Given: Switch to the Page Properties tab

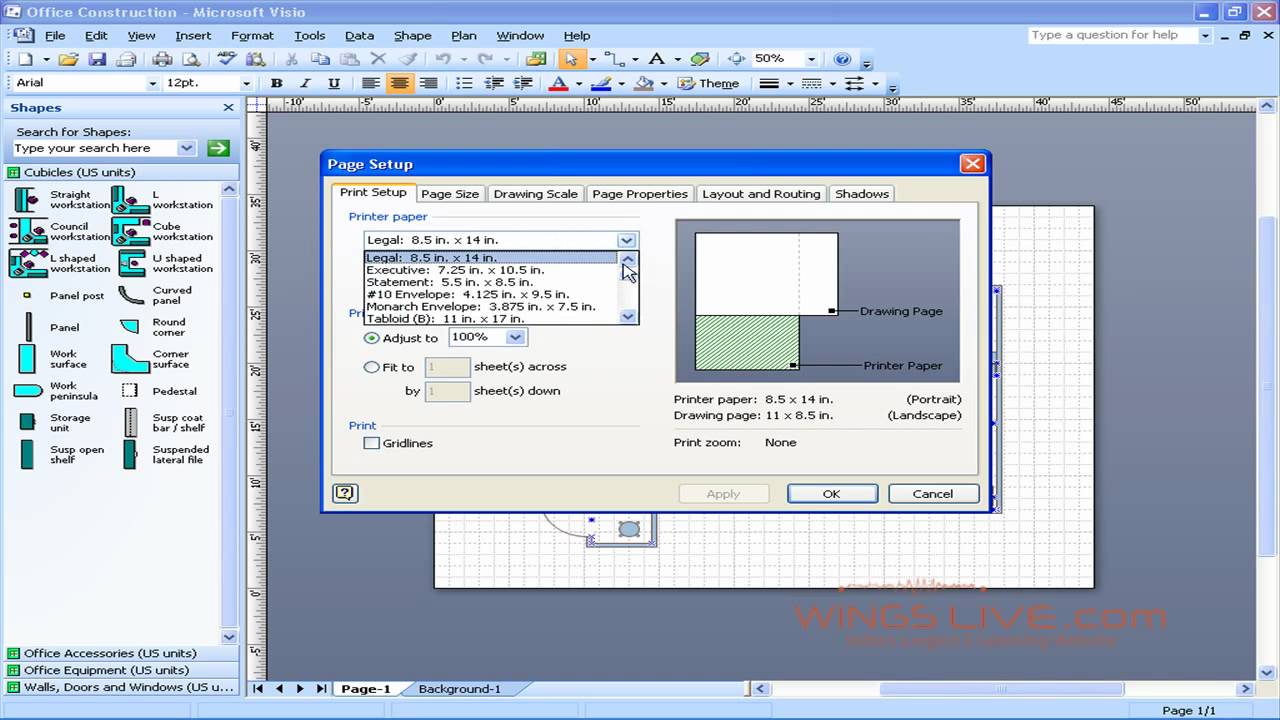Looking at the screenshot, I should pos(640,194).
